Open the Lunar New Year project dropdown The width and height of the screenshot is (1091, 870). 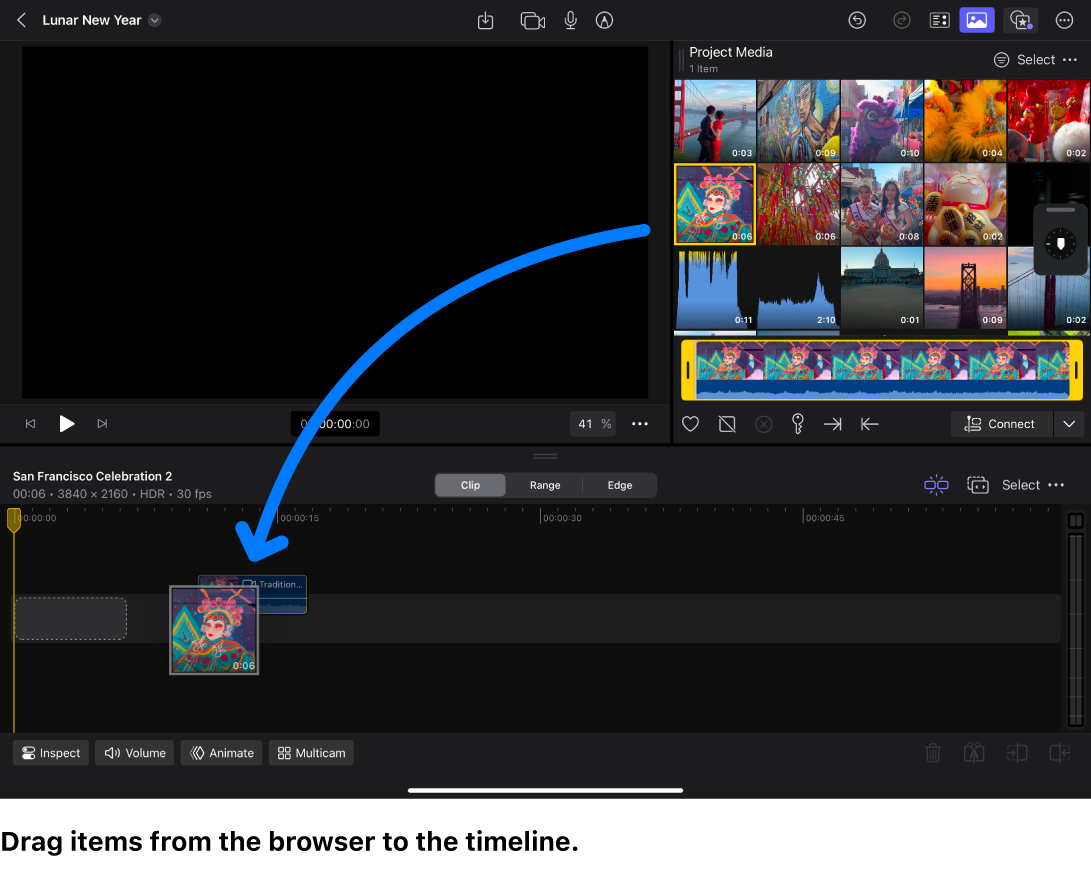(154, 20)
